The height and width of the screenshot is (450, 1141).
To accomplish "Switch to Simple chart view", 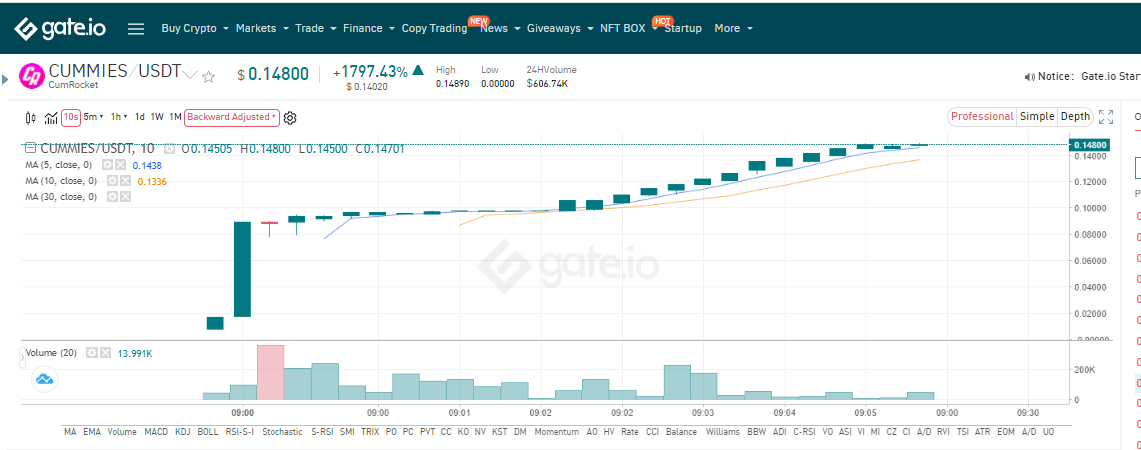I will [x=1037, y=117].
